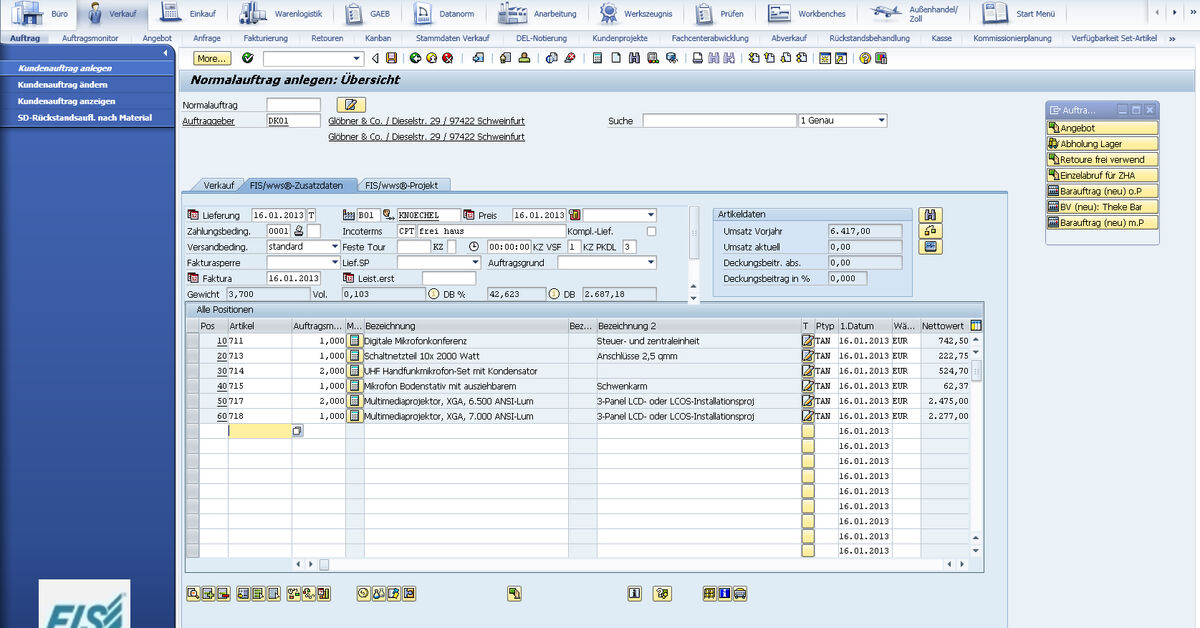Screen dimensions: 1200x628
Task: Click the Abholung Lager button
Action: pyautogui.click(x=1102, y=144)
